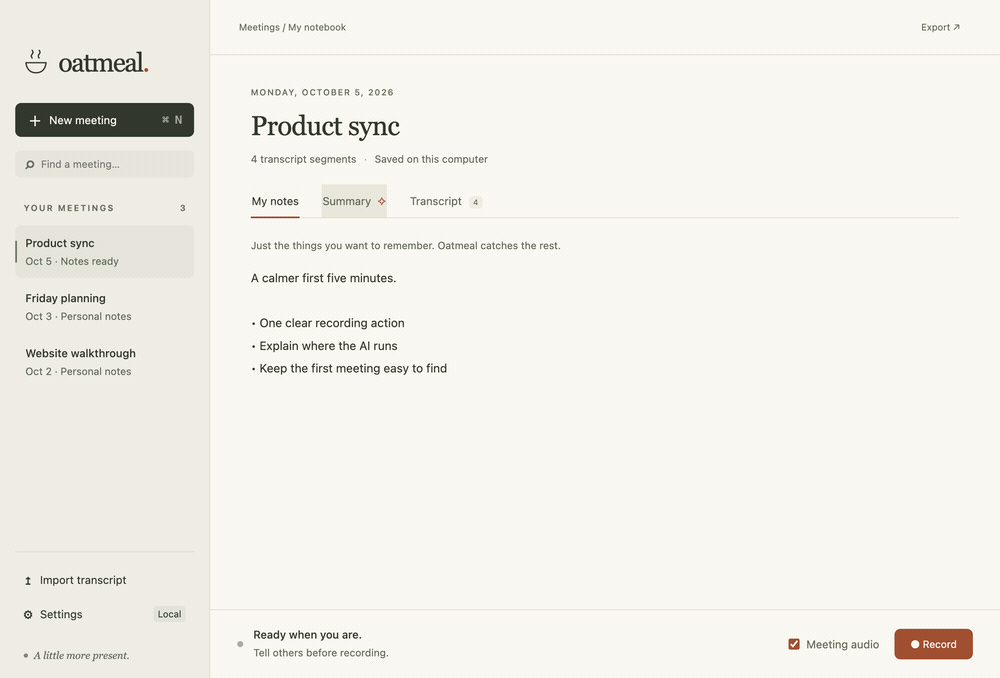Viewport: 1000px width, 678px height.
Task: Click the meetings count '3' in sidebar
Action: [x=182, y=208]
